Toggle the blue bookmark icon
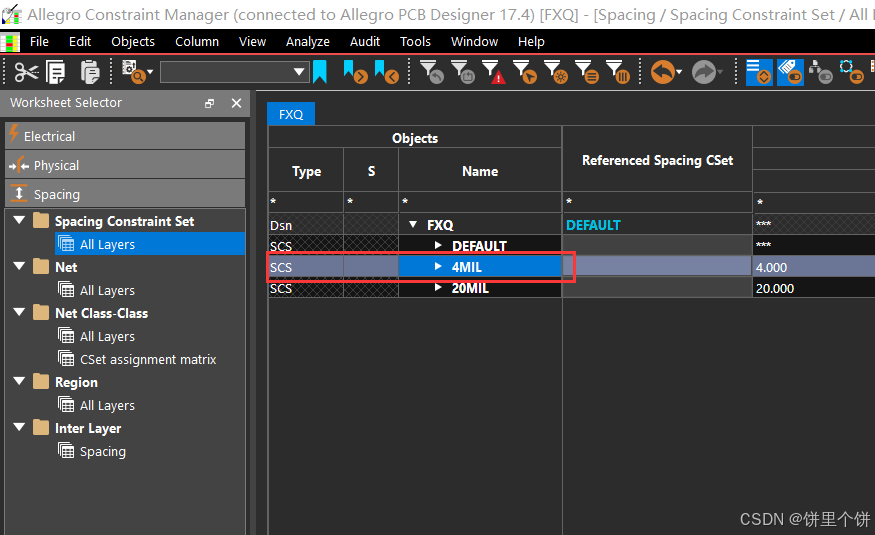Image resolution: width=875 pixels, height=535 pixels. 320,72
